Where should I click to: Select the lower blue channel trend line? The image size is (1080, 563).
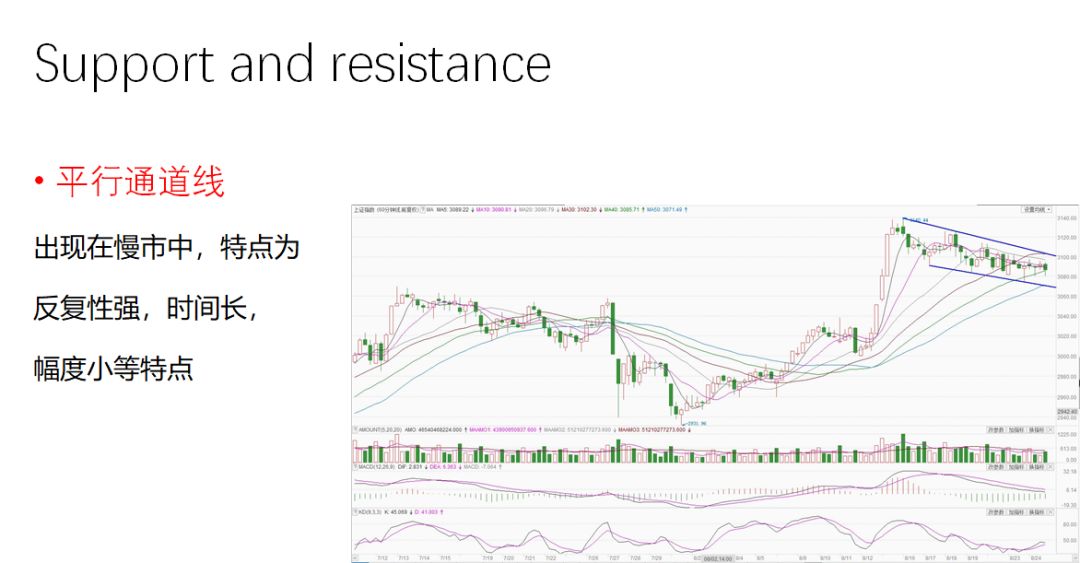992,276
